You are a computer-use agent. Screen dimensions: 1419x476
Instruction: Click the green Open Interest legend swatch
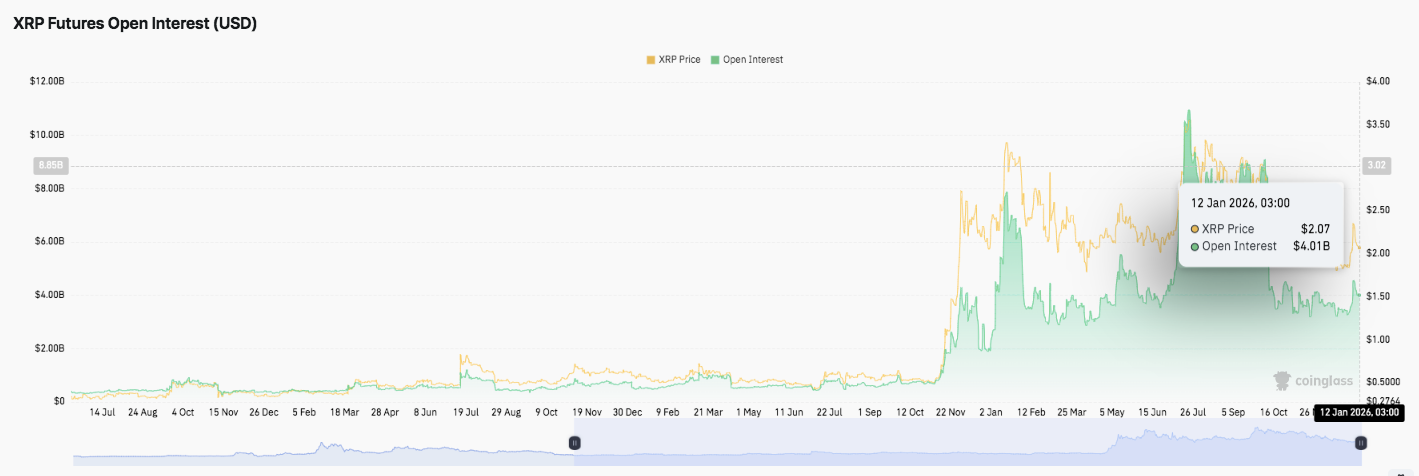coord(714,60)
